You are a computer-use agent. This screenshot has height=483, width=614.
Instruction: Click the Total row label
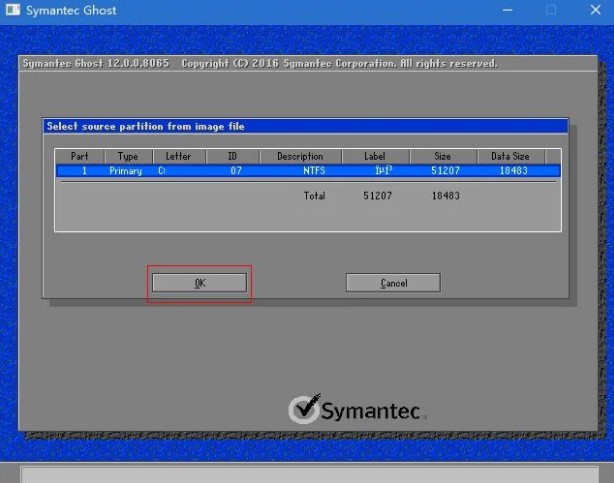click(314, 195)
